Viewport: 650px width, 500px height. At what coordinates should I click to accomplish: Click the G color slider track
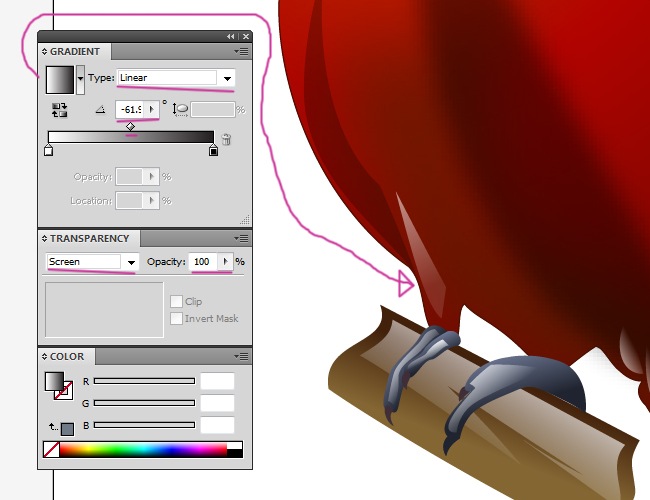(x=144, y=403)
